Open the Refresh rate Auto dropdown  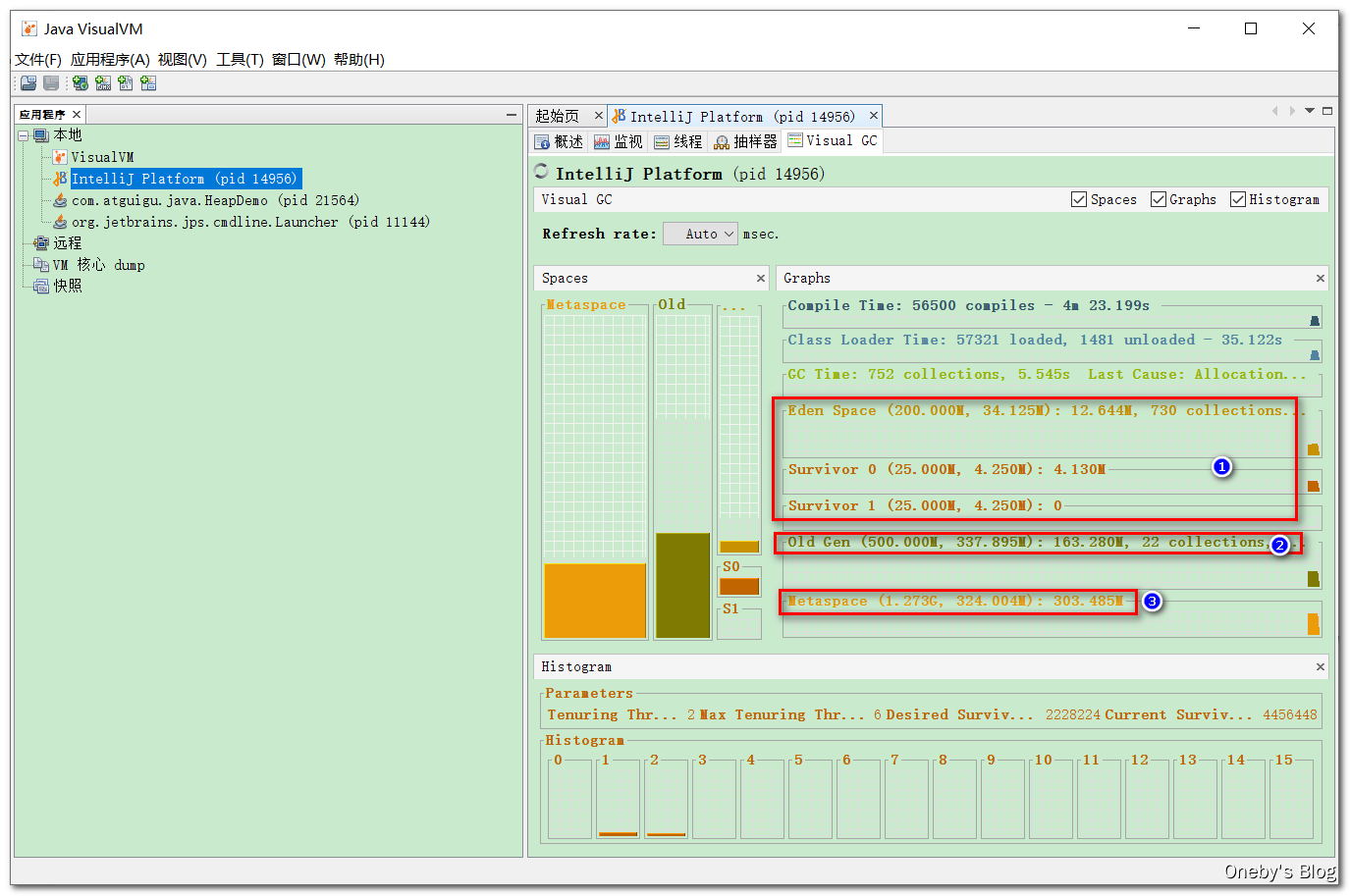pos(700,234)
